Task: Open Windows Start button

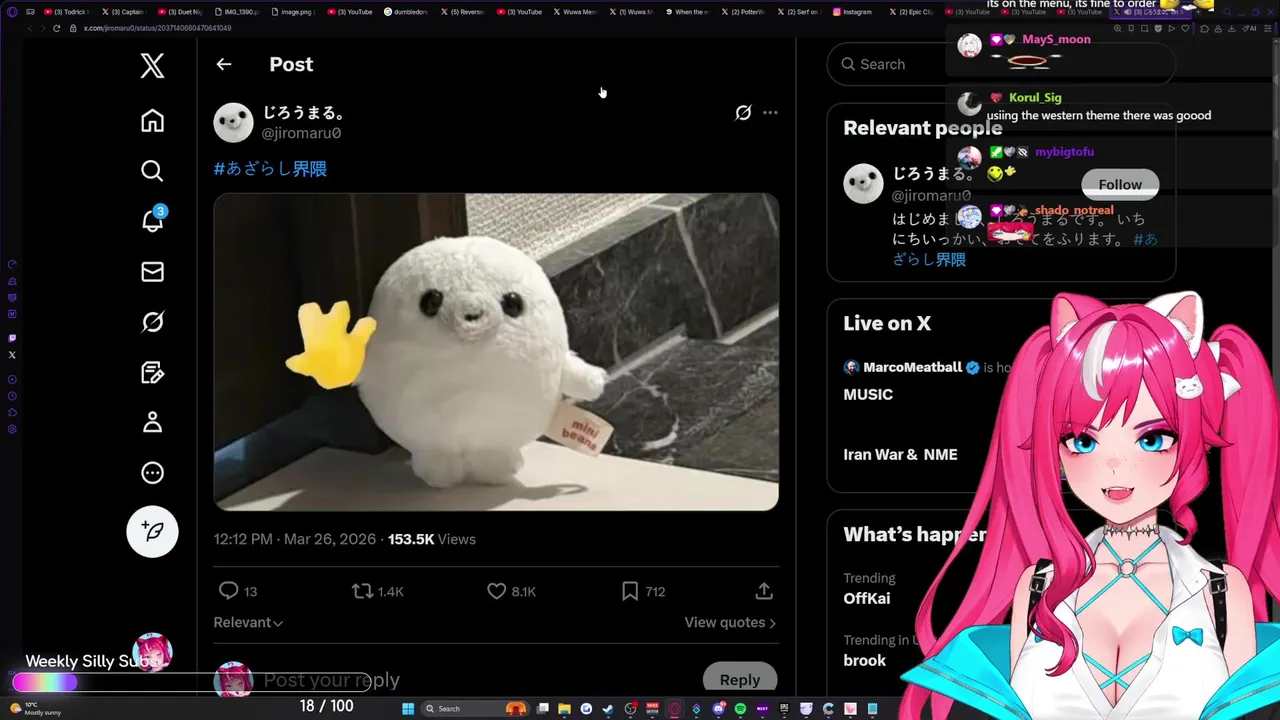Action: [x=408, y=709]
